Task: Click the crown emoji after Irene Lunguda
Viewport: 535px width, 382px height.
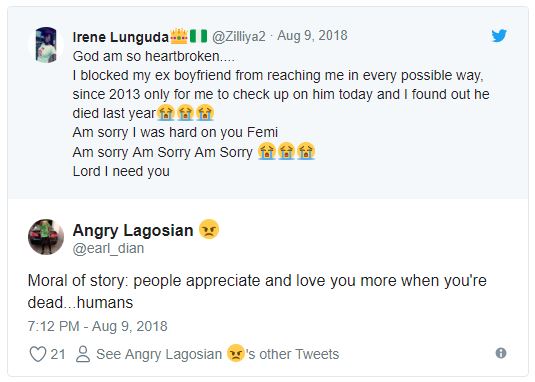Action: (178, 36)
